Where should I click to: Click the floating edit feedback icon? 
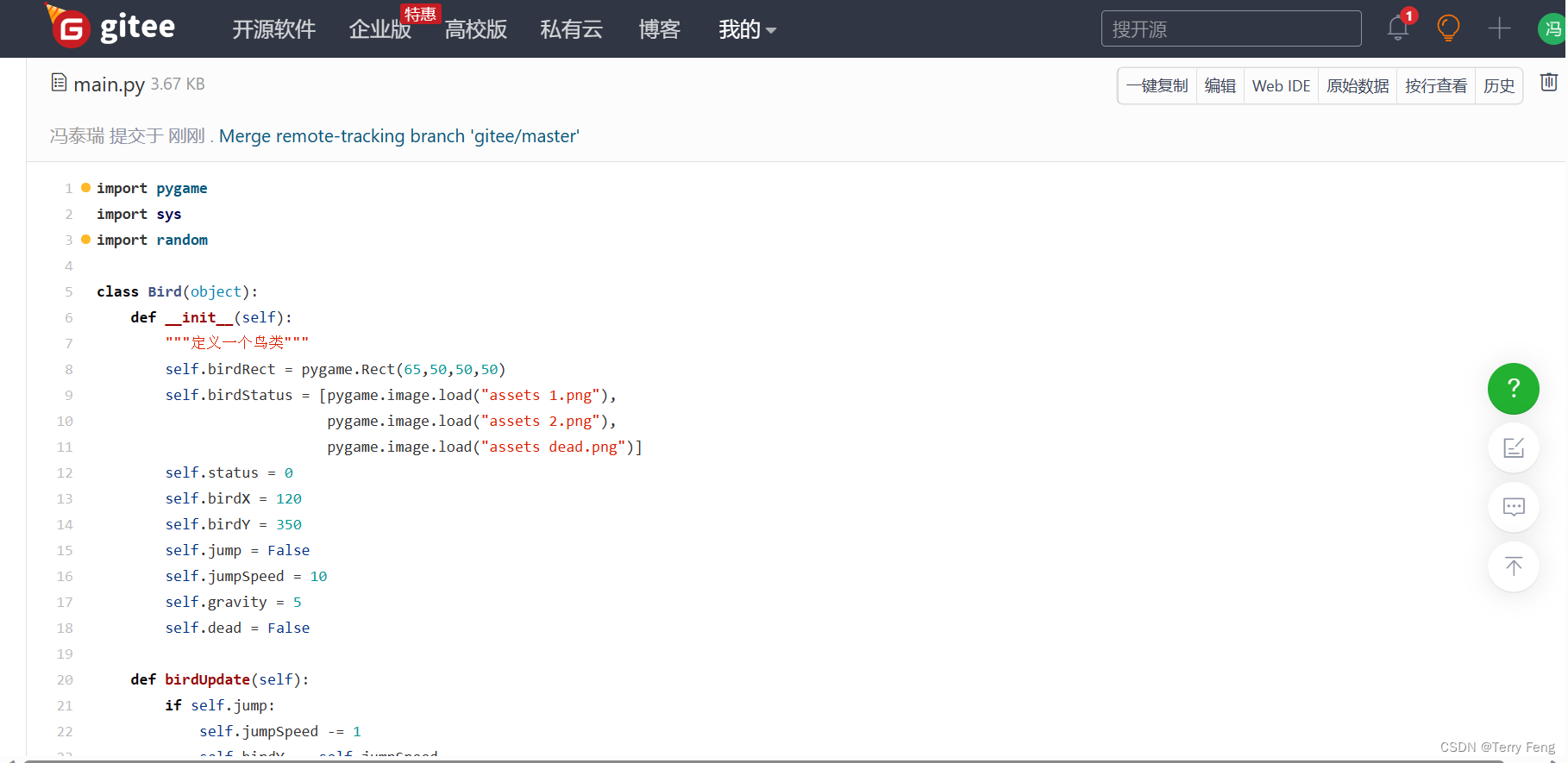click(1514, 447)
